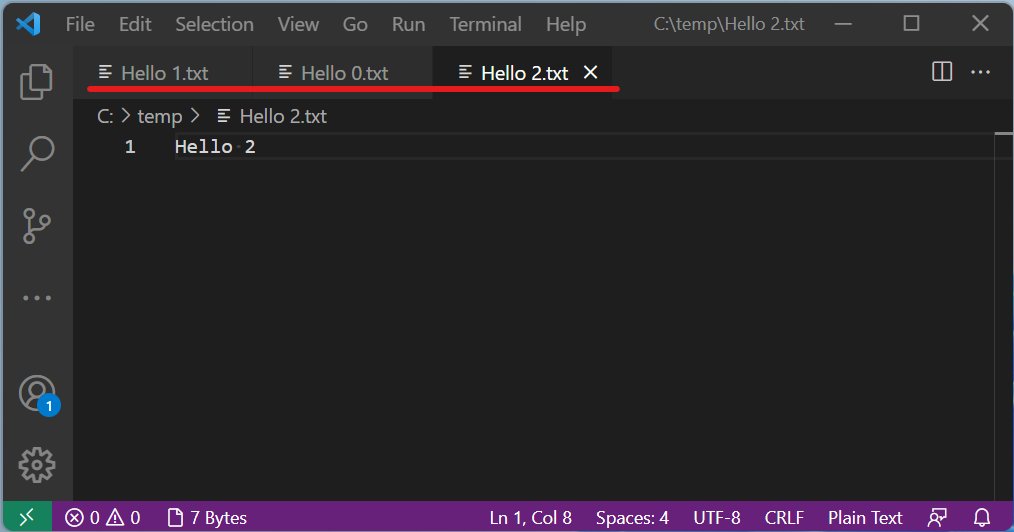Open the Run menu
The image size is (1014, 532).
point(409,25)
